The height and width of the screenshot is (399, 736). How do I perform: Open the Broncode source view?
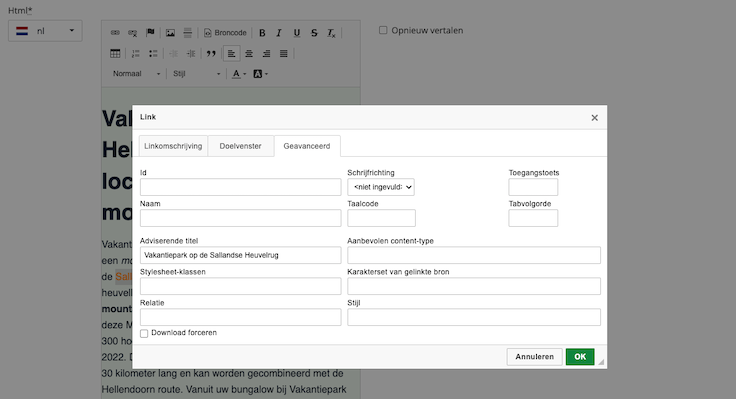click(x=225, y=33)
